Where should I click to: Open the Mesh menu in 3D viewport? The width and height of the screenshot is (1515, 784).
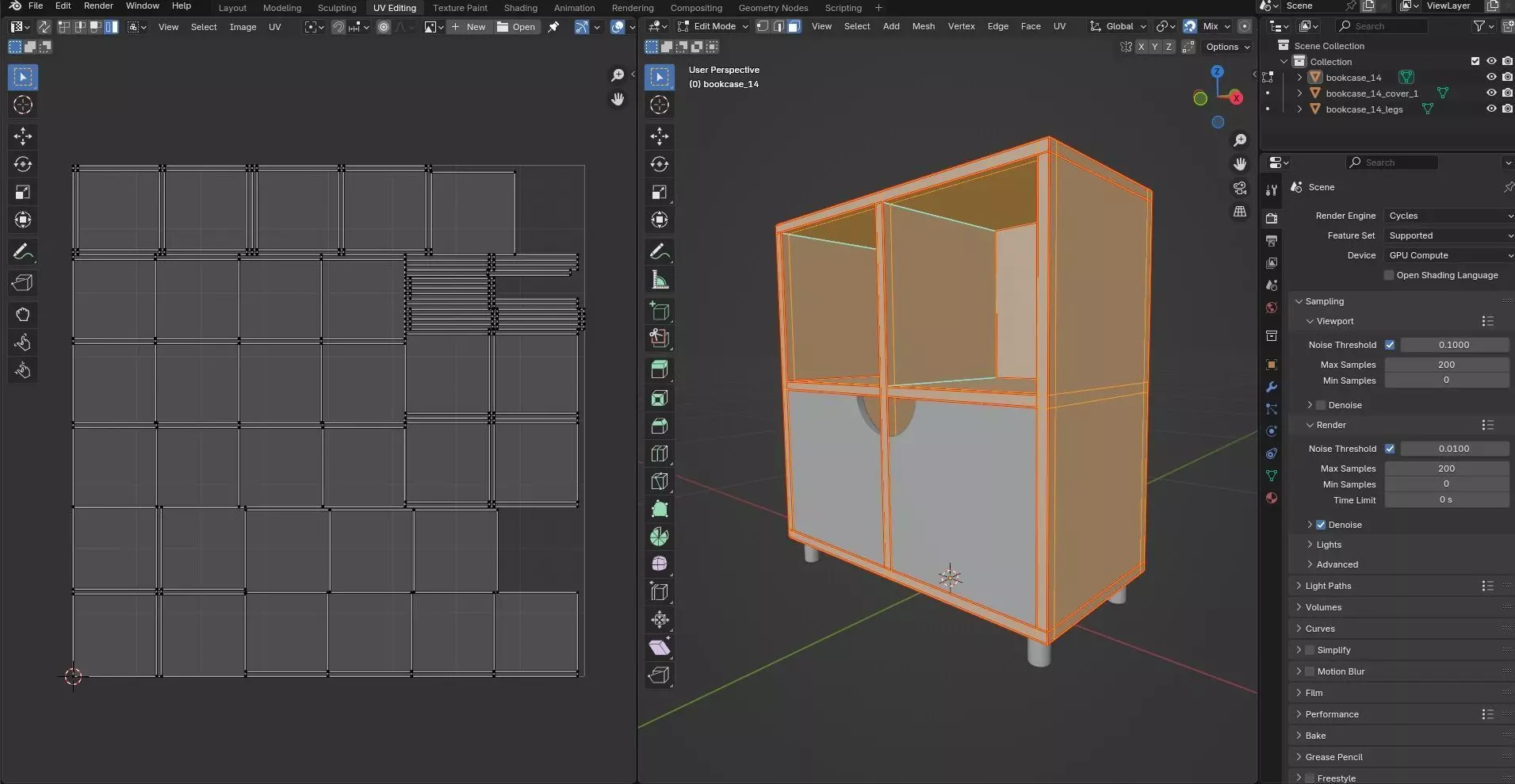pos(923,26)
